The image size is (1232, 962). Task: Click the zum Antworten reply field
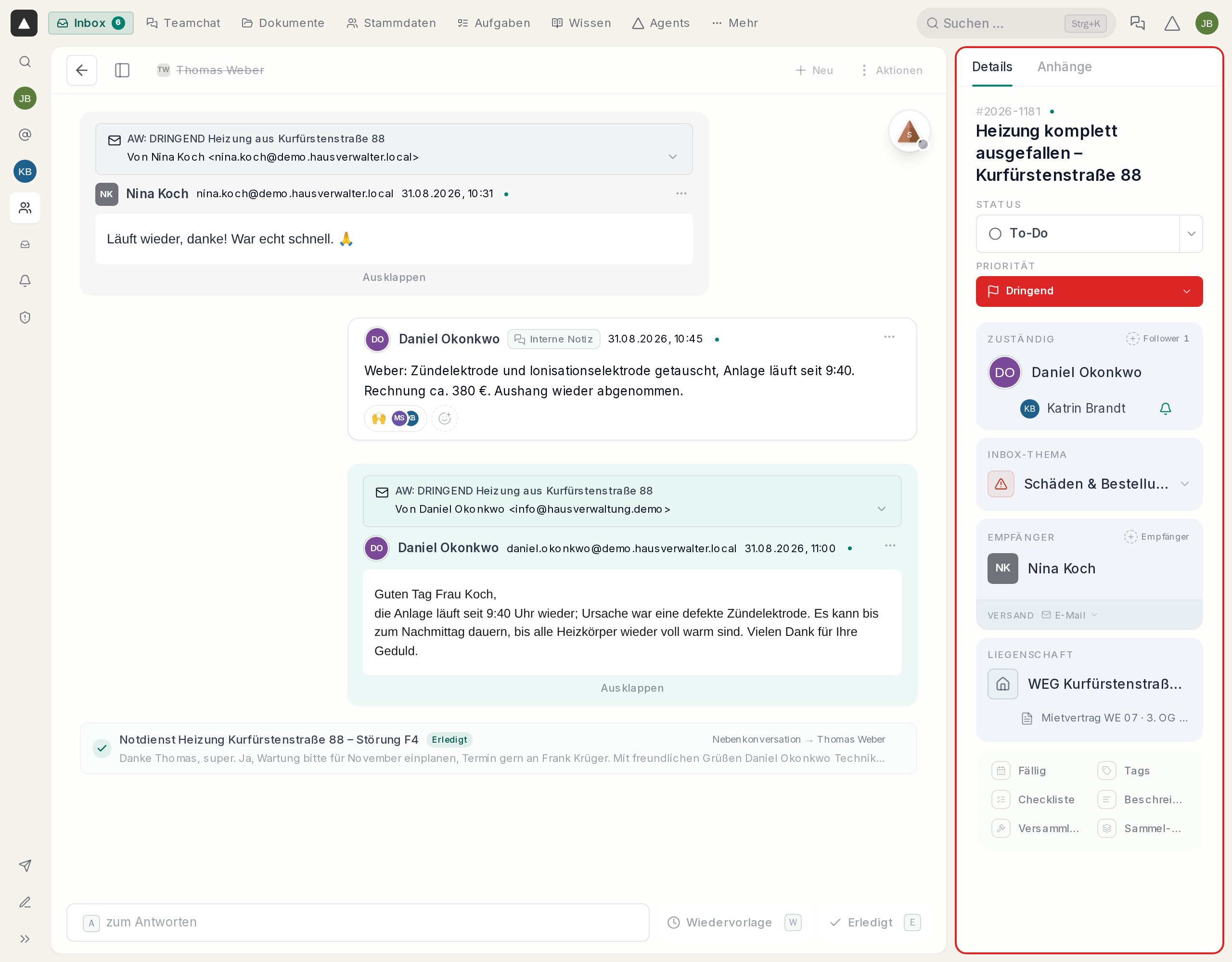click(x=358, y=923)
